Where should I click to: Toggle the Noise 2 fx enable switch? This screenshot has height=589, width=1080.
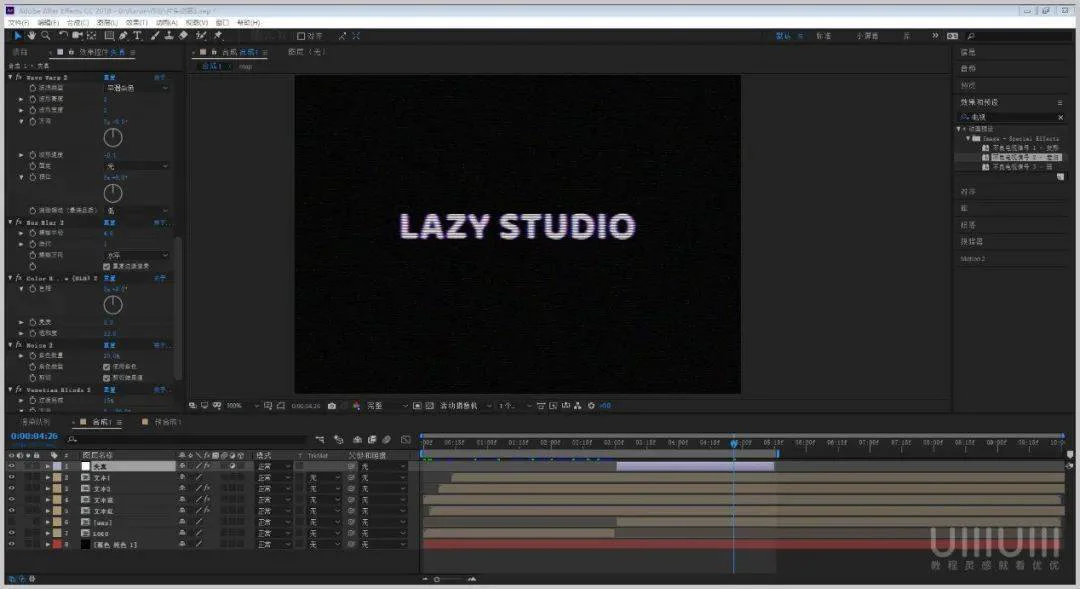click(x=19, y=345)
